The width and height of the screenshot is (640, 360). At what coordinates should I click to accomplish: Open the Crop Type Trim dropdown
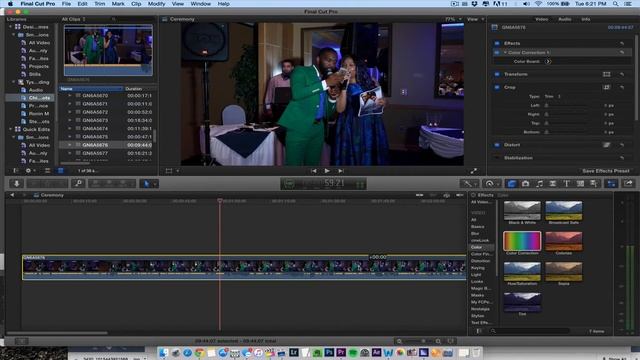pos(553,97)
